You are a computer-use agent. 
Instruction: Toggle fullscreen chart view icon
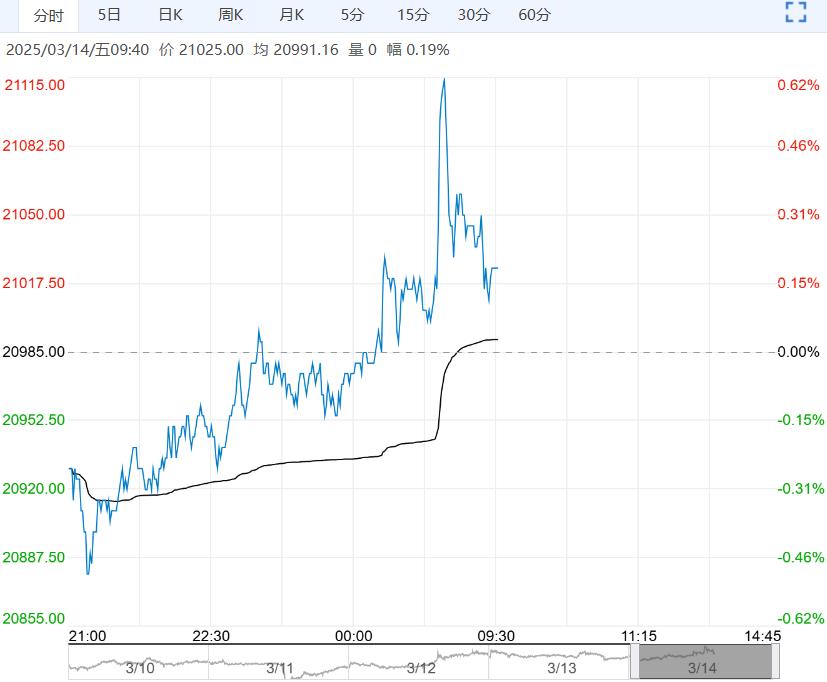(x=796, y=12)
